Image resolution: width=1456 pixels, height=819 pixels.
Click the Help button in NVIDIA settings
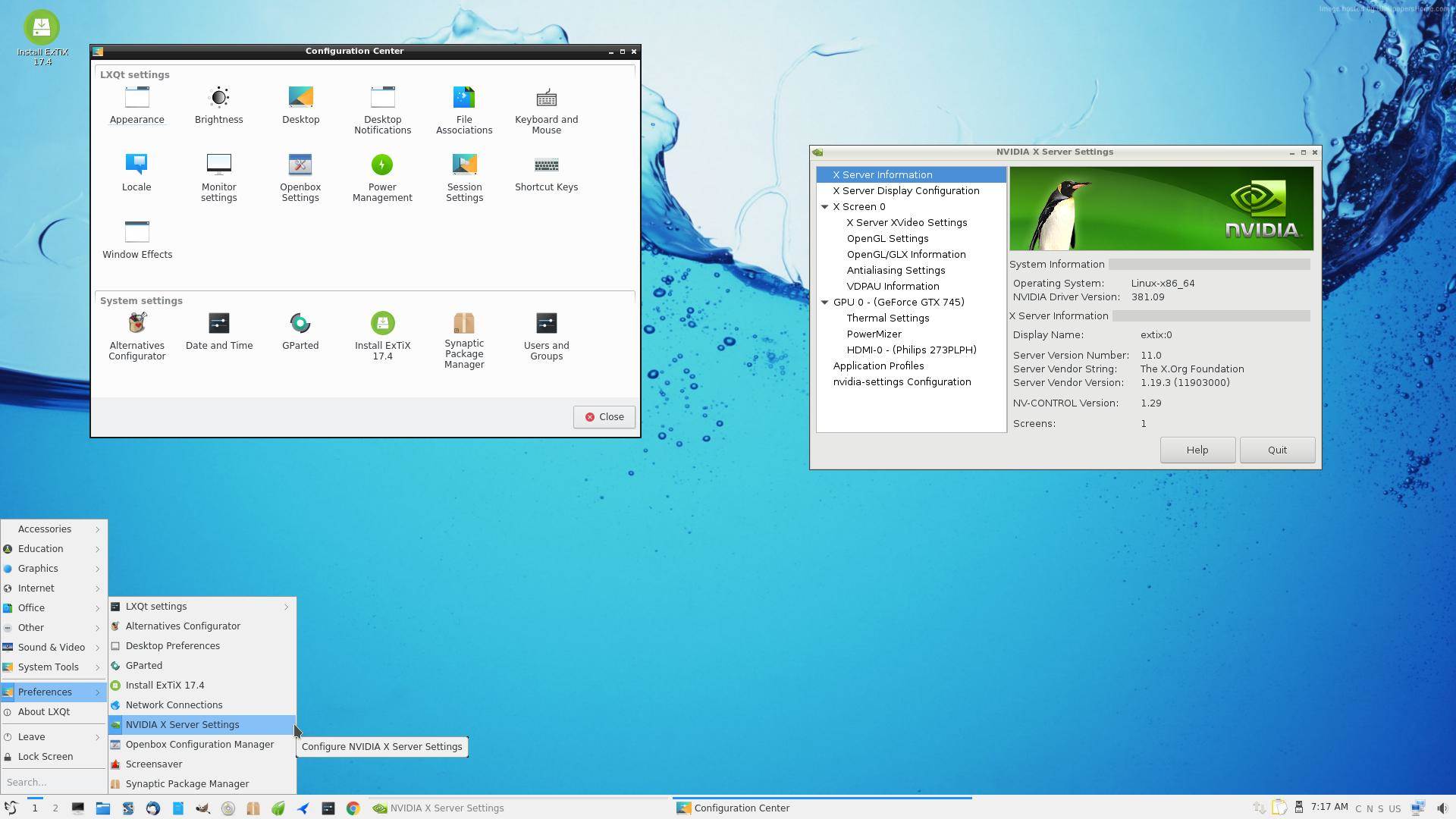1197,449
